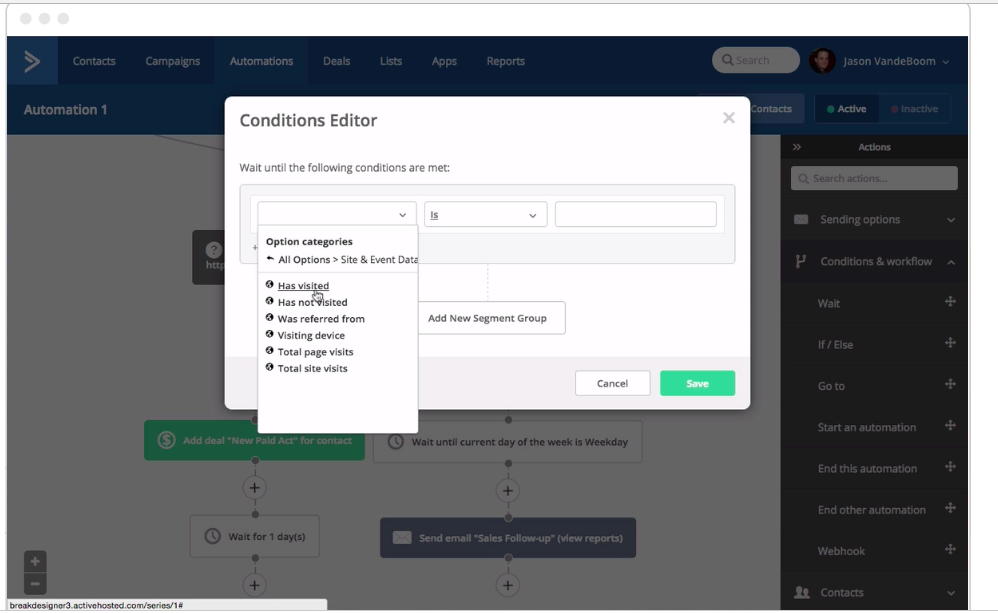Click Add New Segment Group
This screenshot has height=613, width=998.
(491, 317)
